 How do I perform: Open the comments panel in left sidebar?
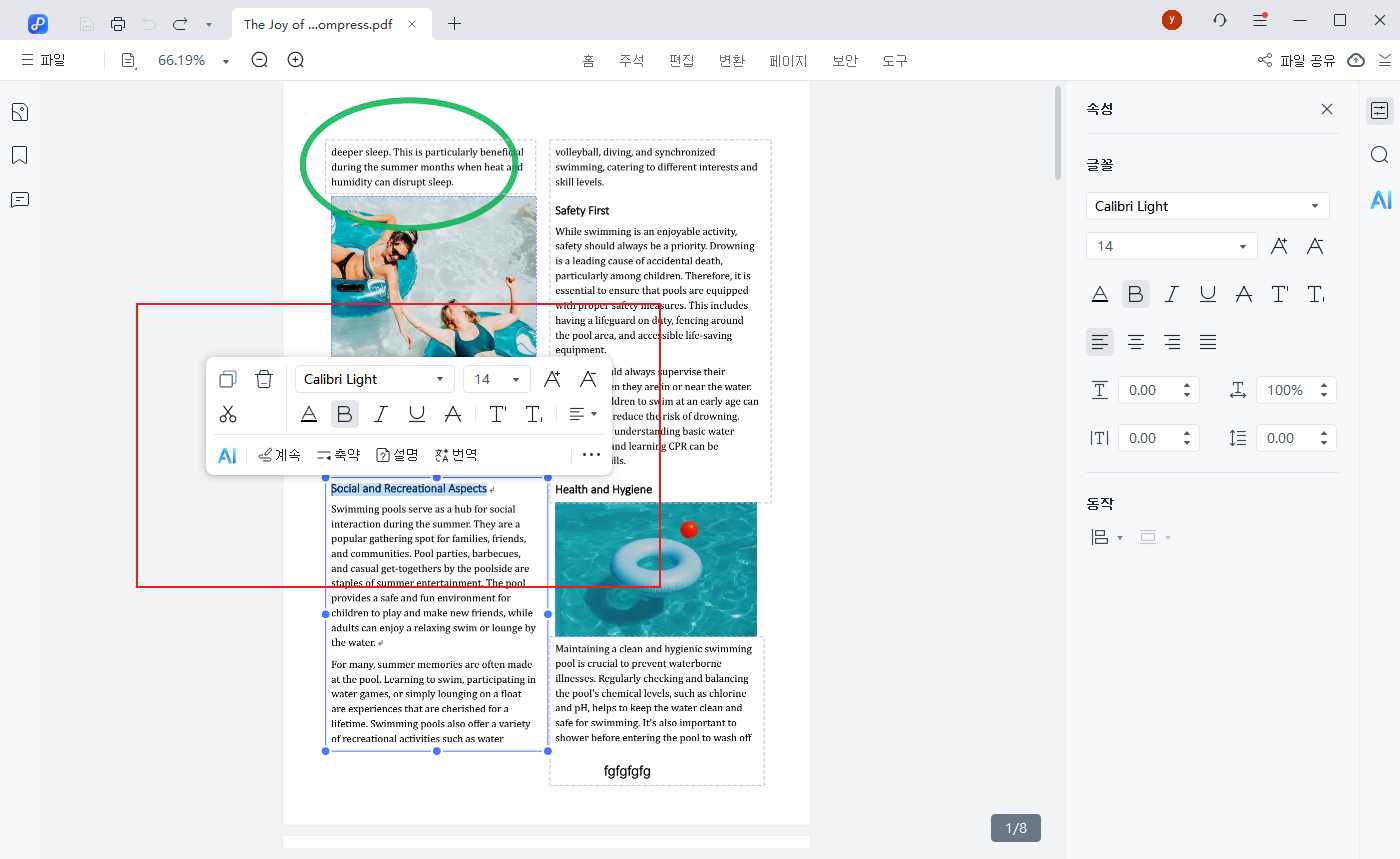(x=19, y=200)
